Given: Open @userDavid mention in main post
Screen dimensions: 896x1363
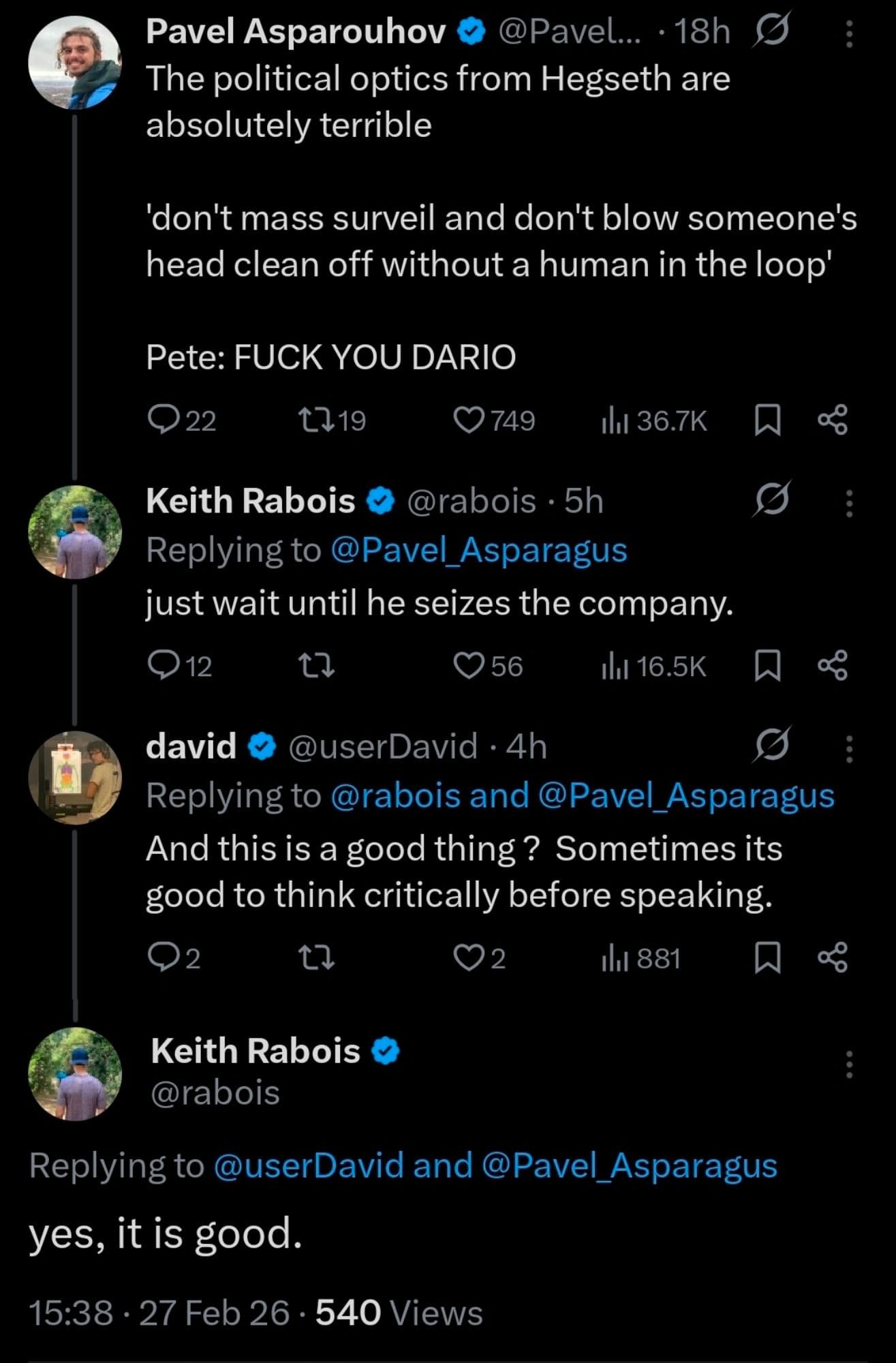Looking at the screenshot, I should [x=309, y=1165].
